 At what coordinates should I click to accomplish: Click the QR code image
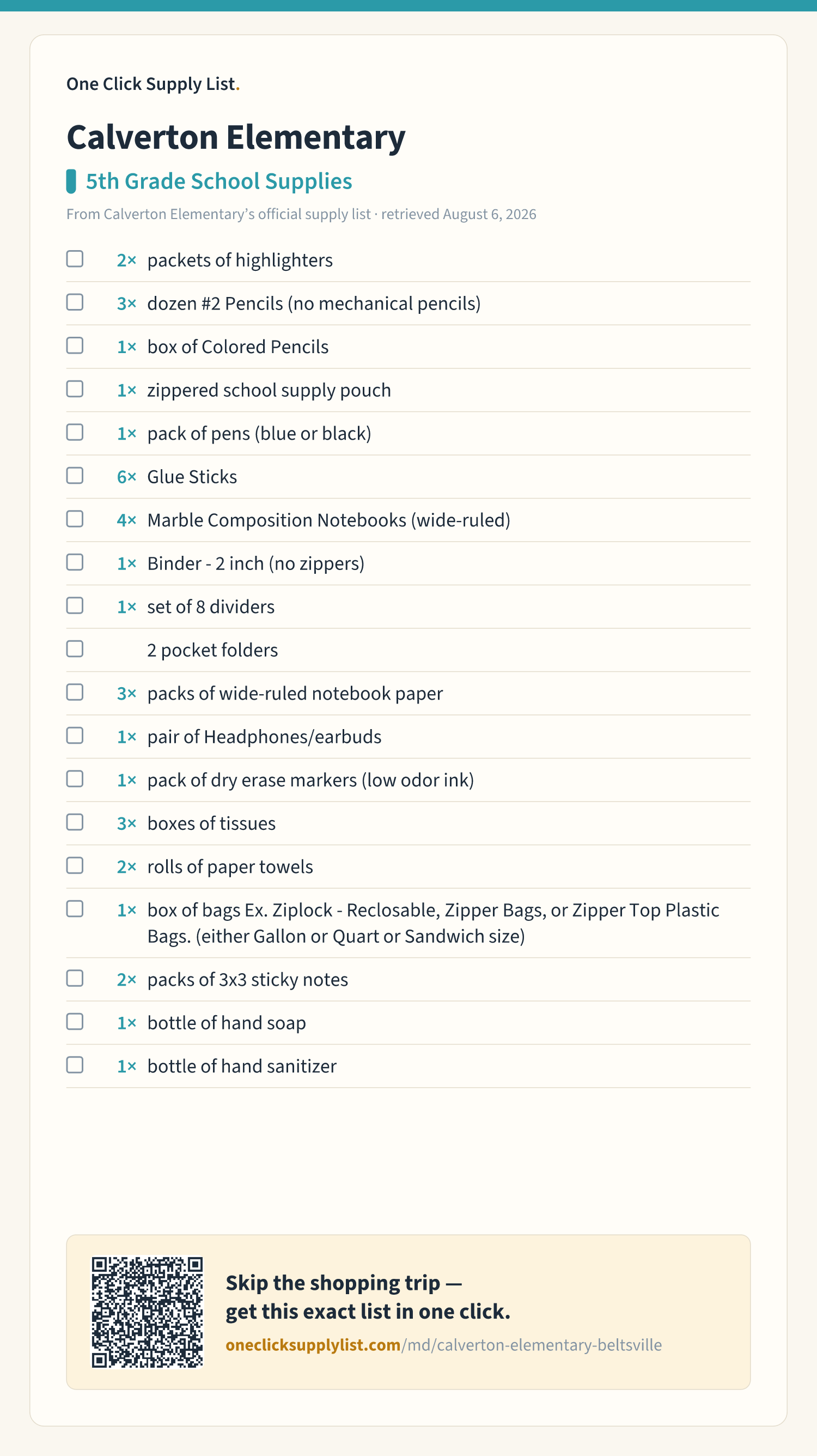point(148,1312)
